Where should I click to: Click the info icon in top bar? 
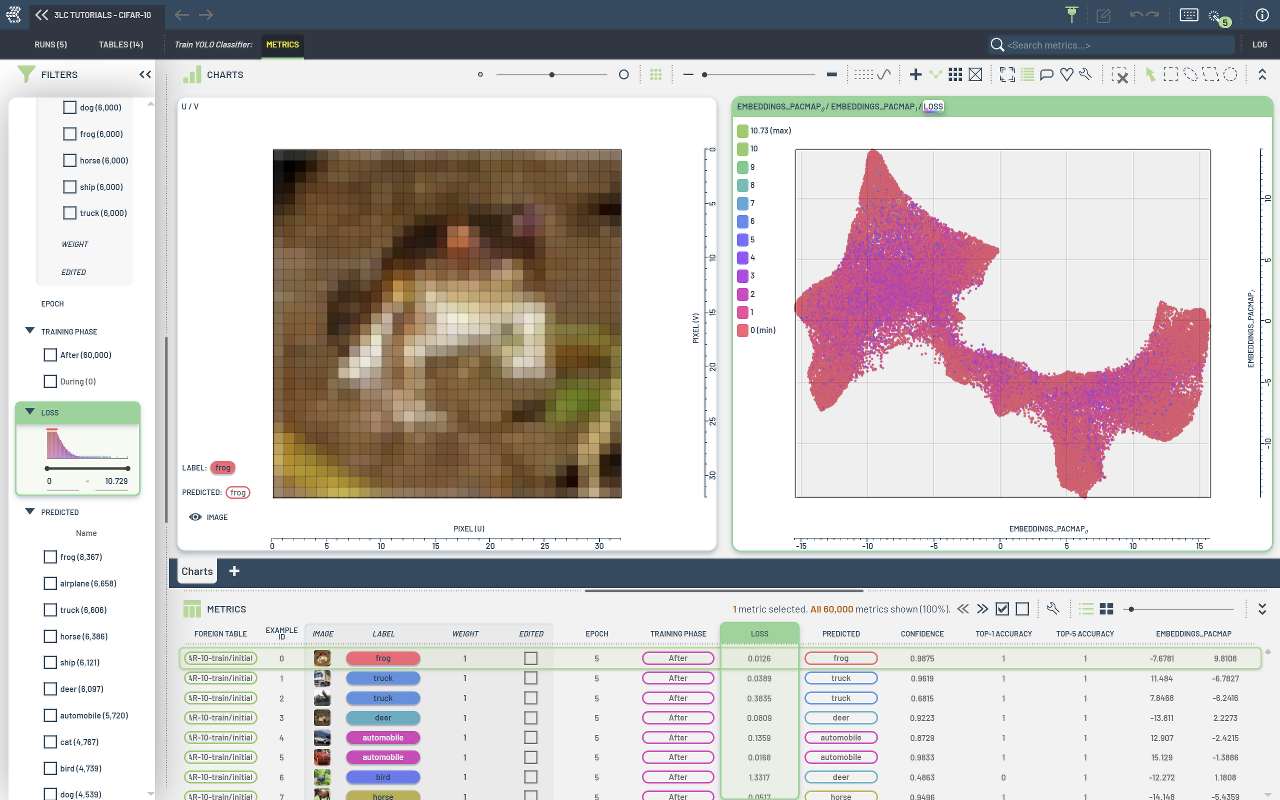pyautogui.click(x=1262, y=15)
